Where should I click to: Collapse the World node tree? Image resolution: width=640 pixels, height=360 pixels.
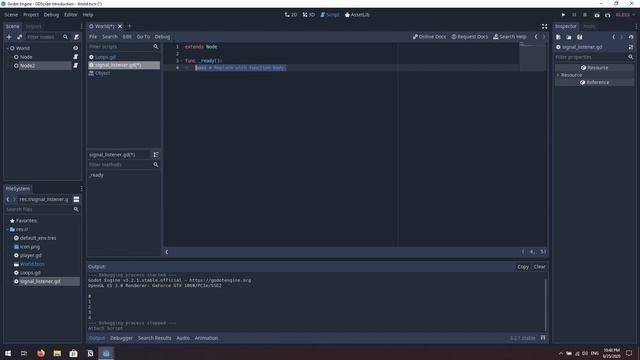click(7, 48)
